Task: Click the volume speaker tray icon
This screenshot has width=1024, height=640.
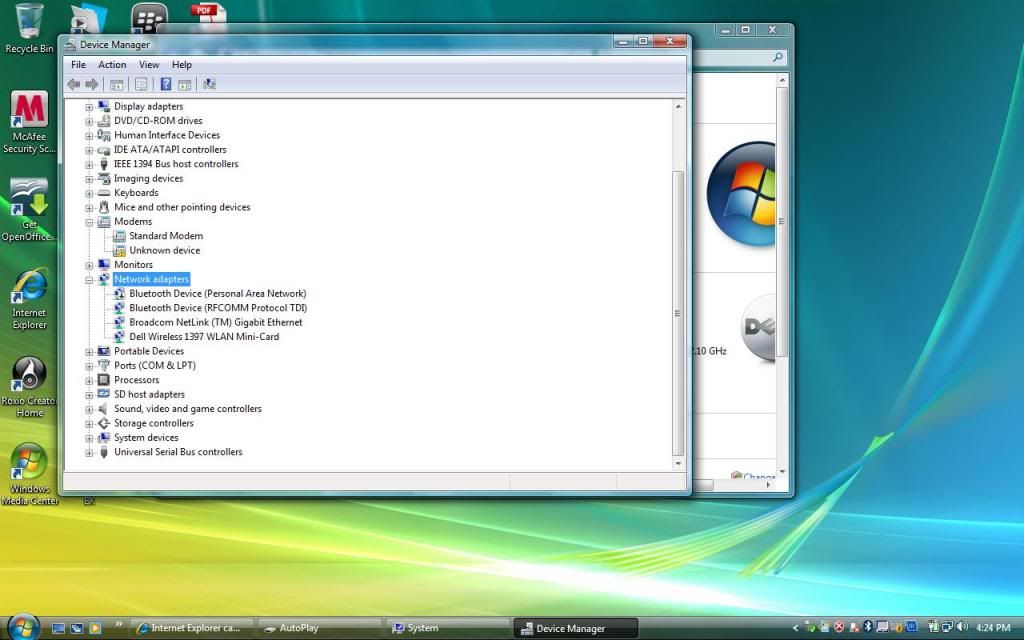Action: 963,628
